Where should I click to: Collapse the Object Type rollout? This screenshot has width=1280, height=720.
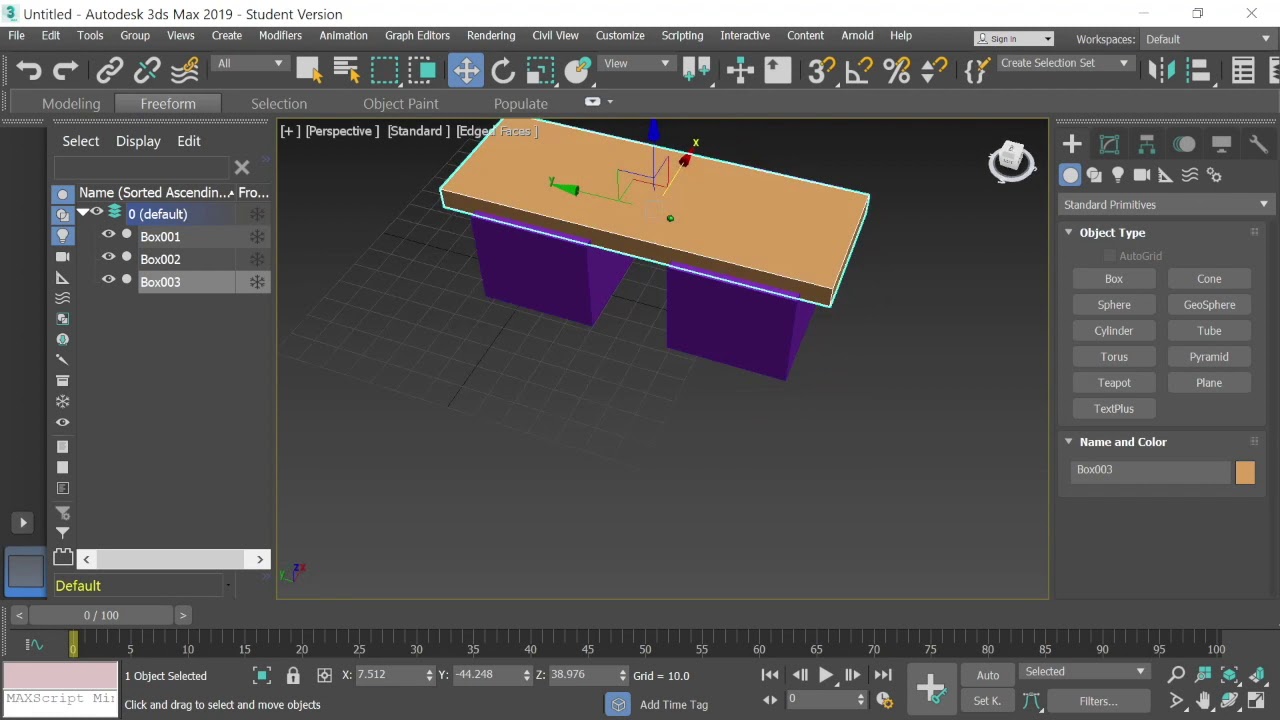pos(1069,232)
